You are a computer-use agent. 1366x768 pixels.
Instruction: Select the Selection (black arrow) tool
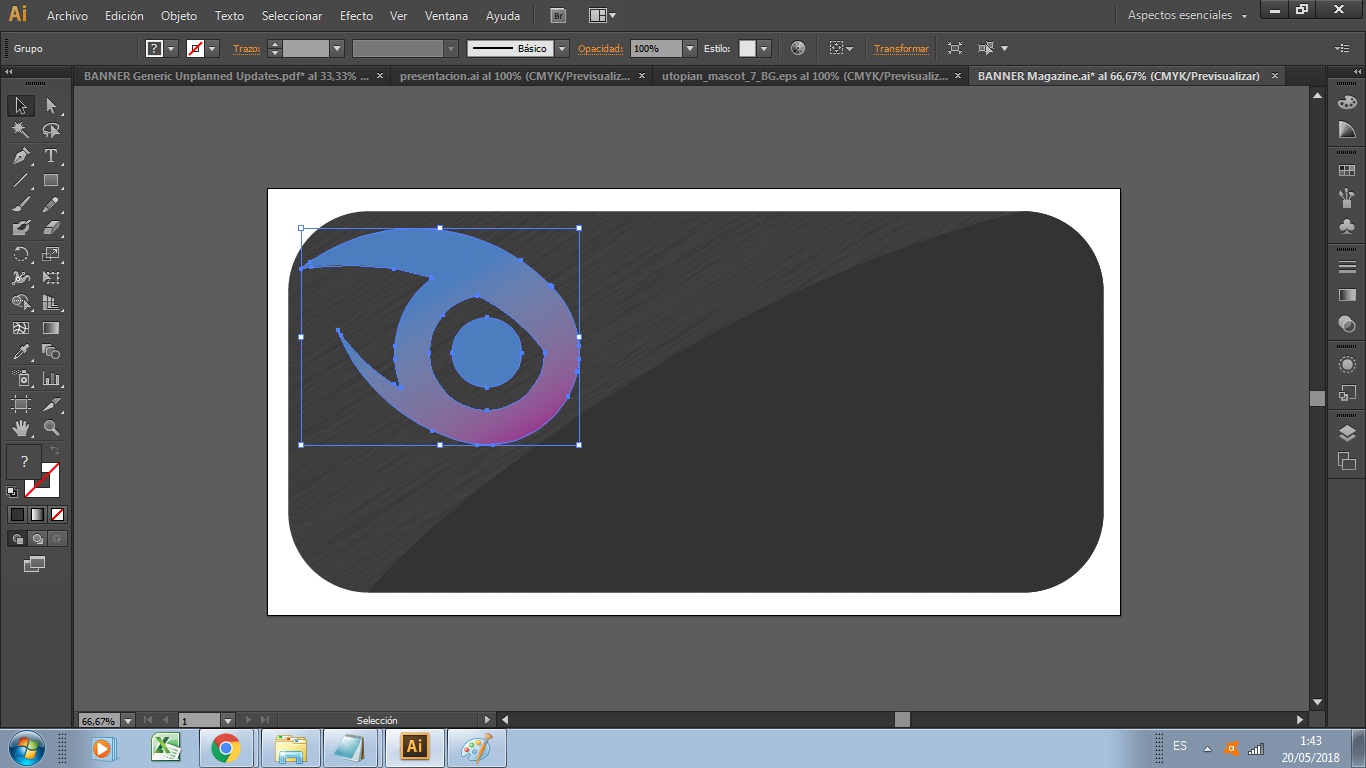tap(21, 106)
